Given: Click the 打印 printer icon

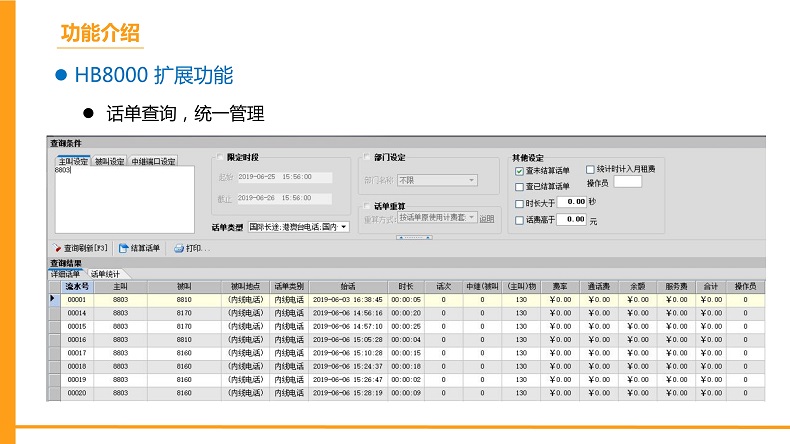Looking at the screenshot, I should click(x=179, y=248).
